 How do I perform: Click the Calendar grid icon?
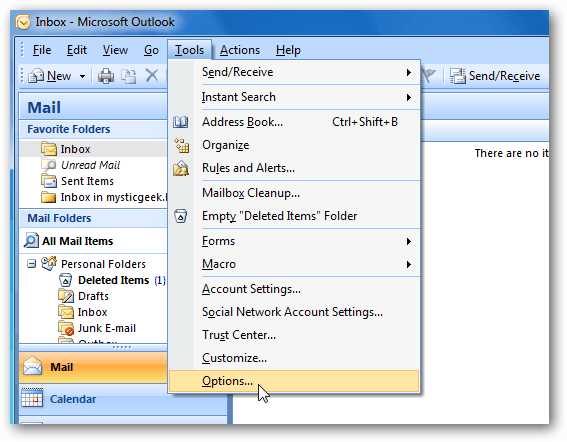point(32,398)
